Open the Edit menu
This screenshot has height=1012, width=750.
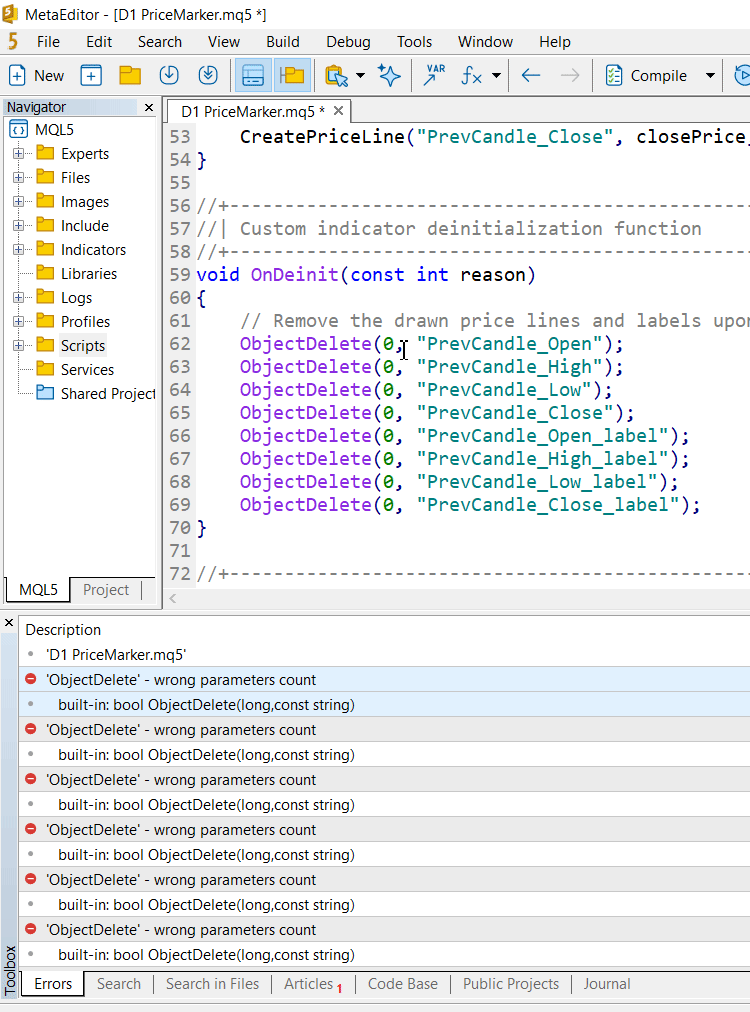pos(99,42)
